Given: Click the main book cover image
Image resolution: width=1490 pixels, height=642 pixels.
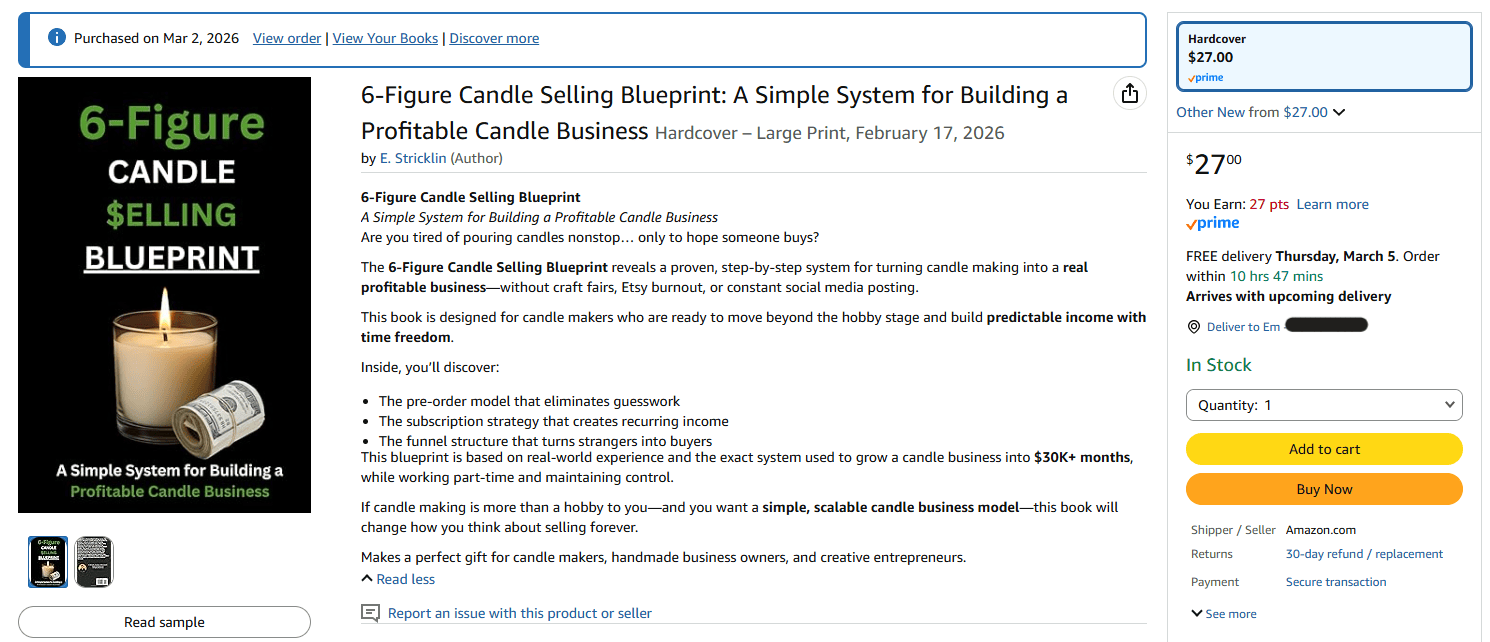Looking at the screenshot, I should (164, 295).
